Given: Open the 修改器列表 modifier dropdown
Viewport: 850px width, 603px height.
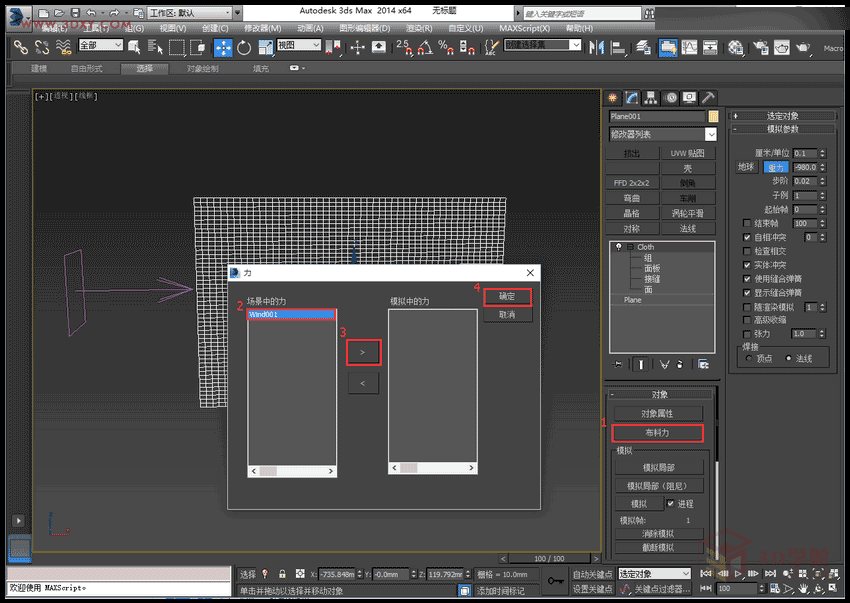Looking at the screenshot, I should click(x=662, y=134).
